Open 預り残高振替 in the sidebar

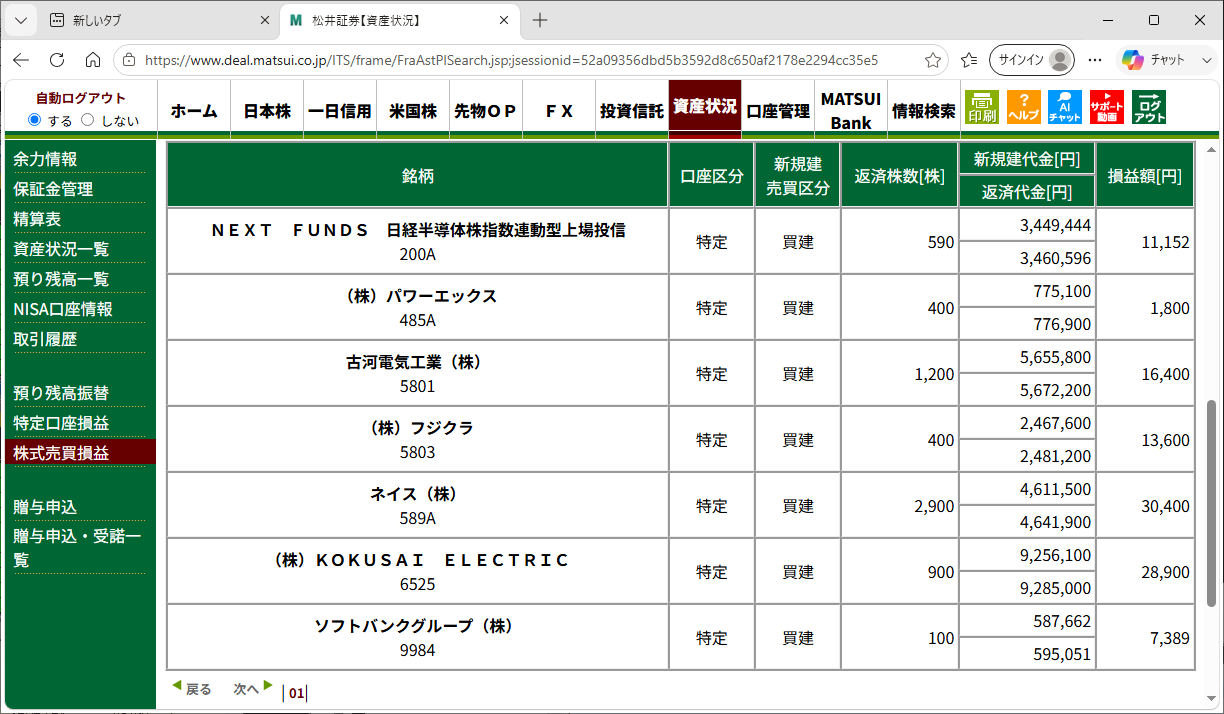(x=61, y=393)
